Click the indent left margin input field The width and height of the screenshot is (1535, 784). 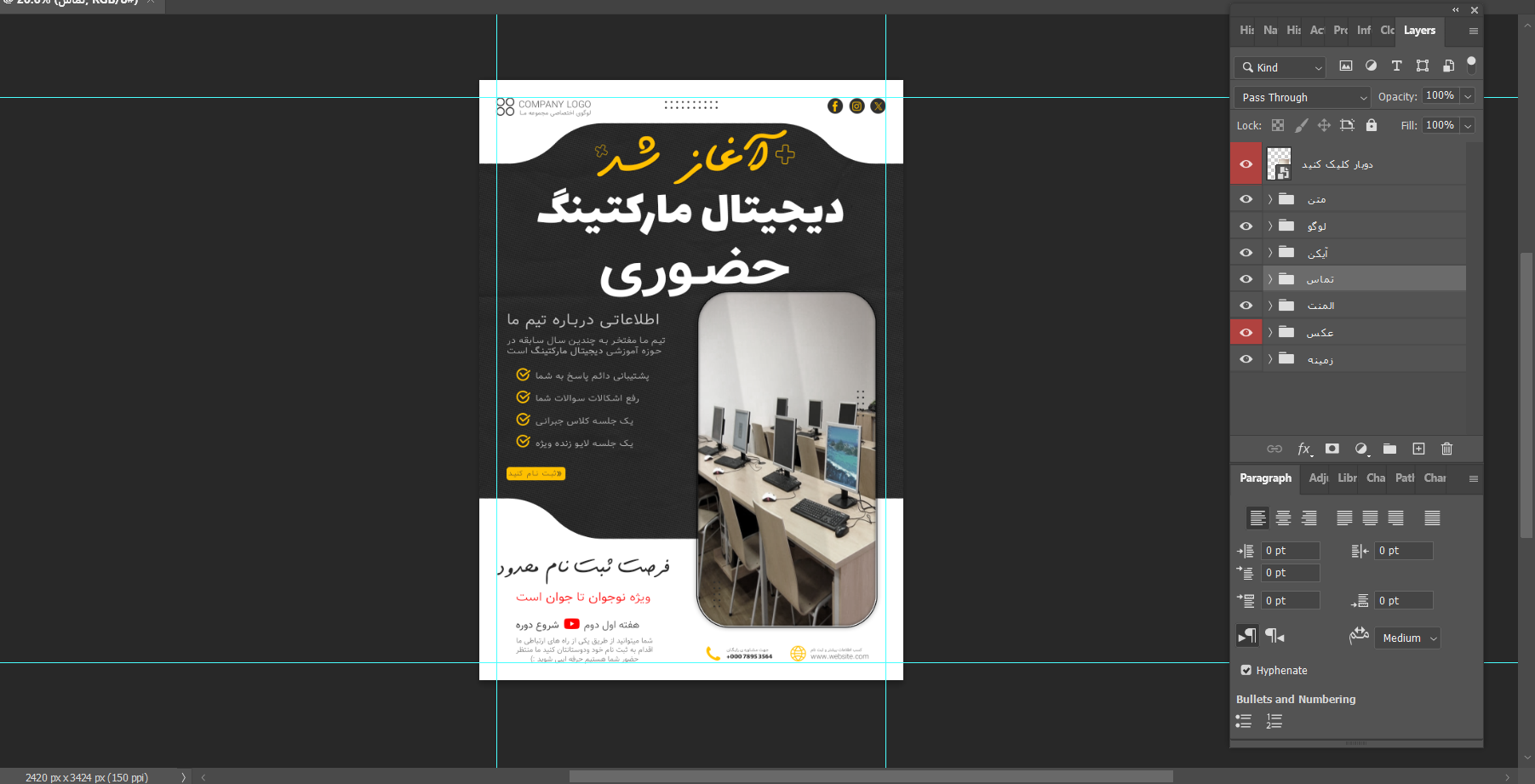[1291, 551]
